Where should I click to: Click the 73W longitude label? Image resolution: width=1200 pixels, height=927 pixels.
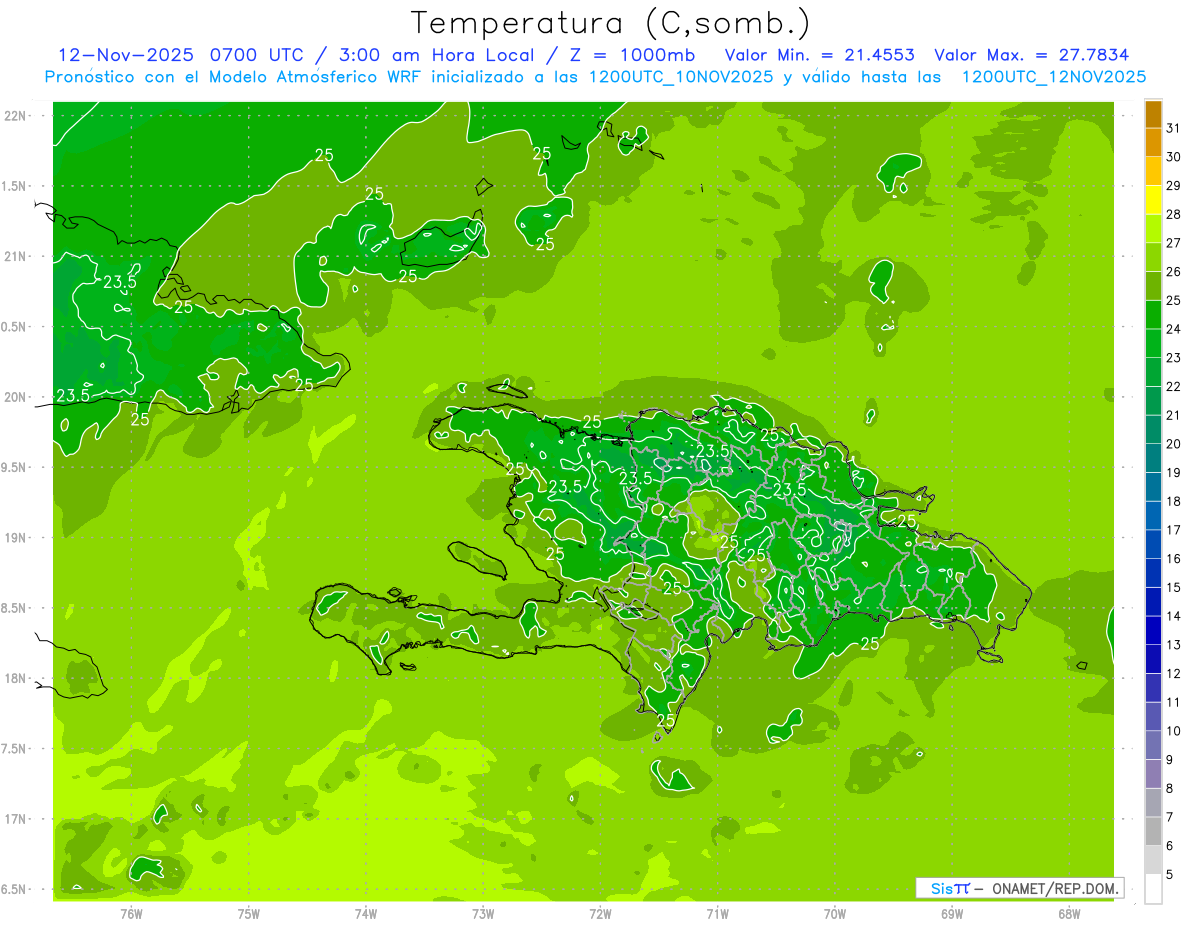[483, 913]
